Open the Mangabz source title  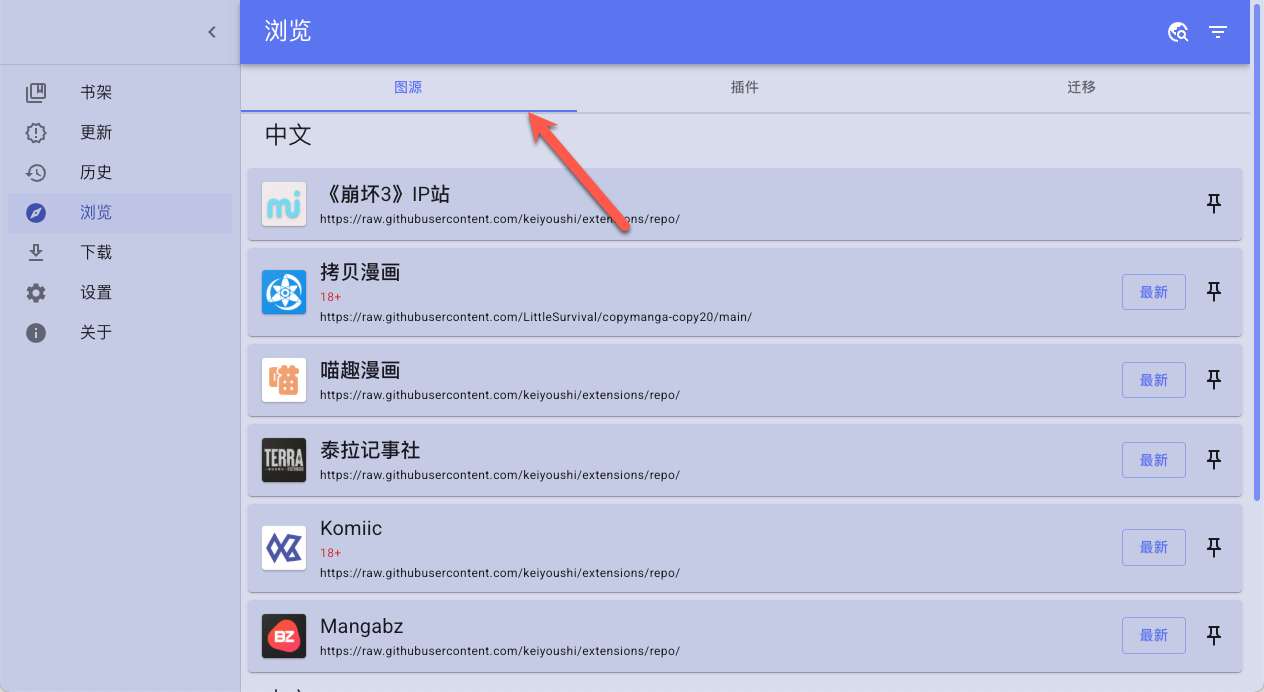[362, 626]
